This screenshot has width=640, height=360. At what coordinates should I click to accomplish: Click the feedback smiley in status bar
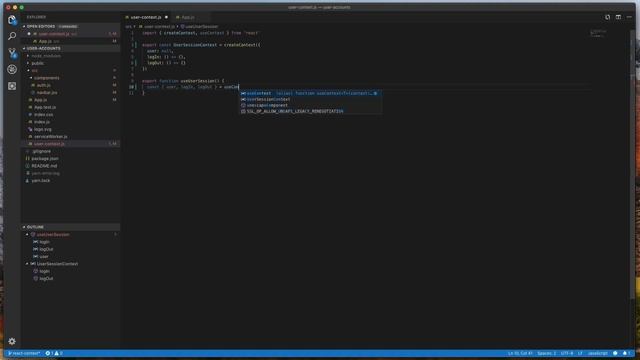pyautogui.click(x=615, y=353)
